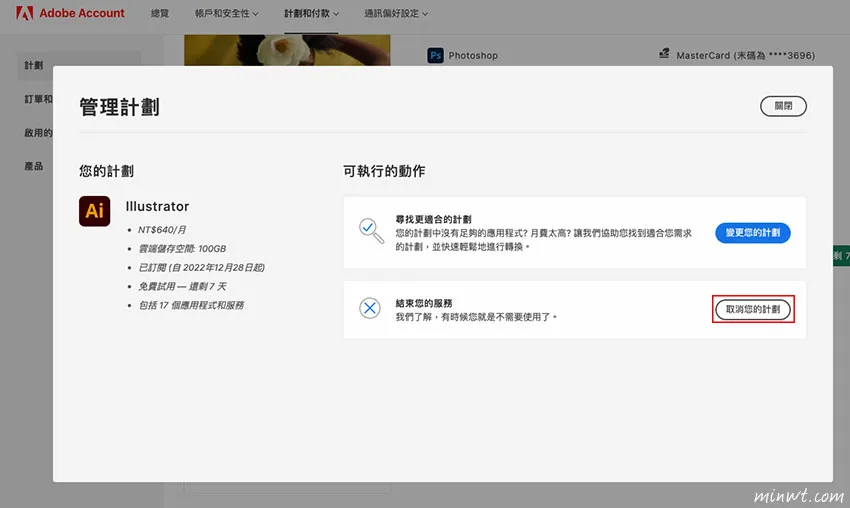Click the blue 變更您的計劃 button
The width and height of the screenshot is (850, 508).
click(753, 233)
